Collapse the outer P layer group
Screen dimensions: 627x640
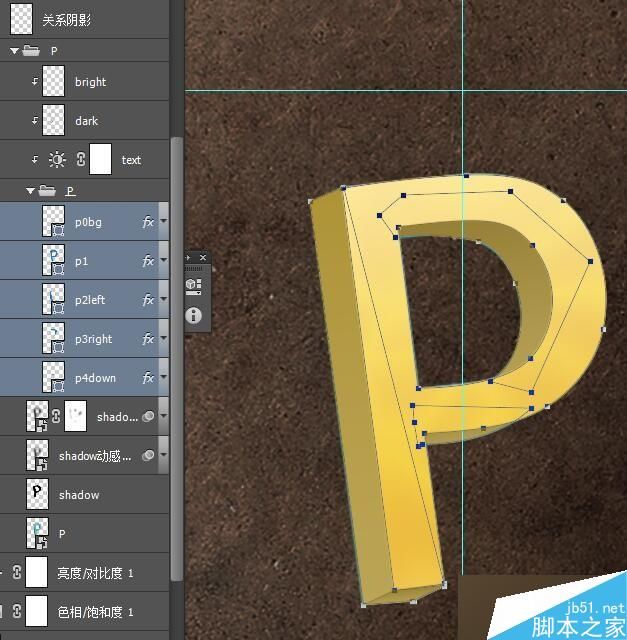(x=14, y=51)
